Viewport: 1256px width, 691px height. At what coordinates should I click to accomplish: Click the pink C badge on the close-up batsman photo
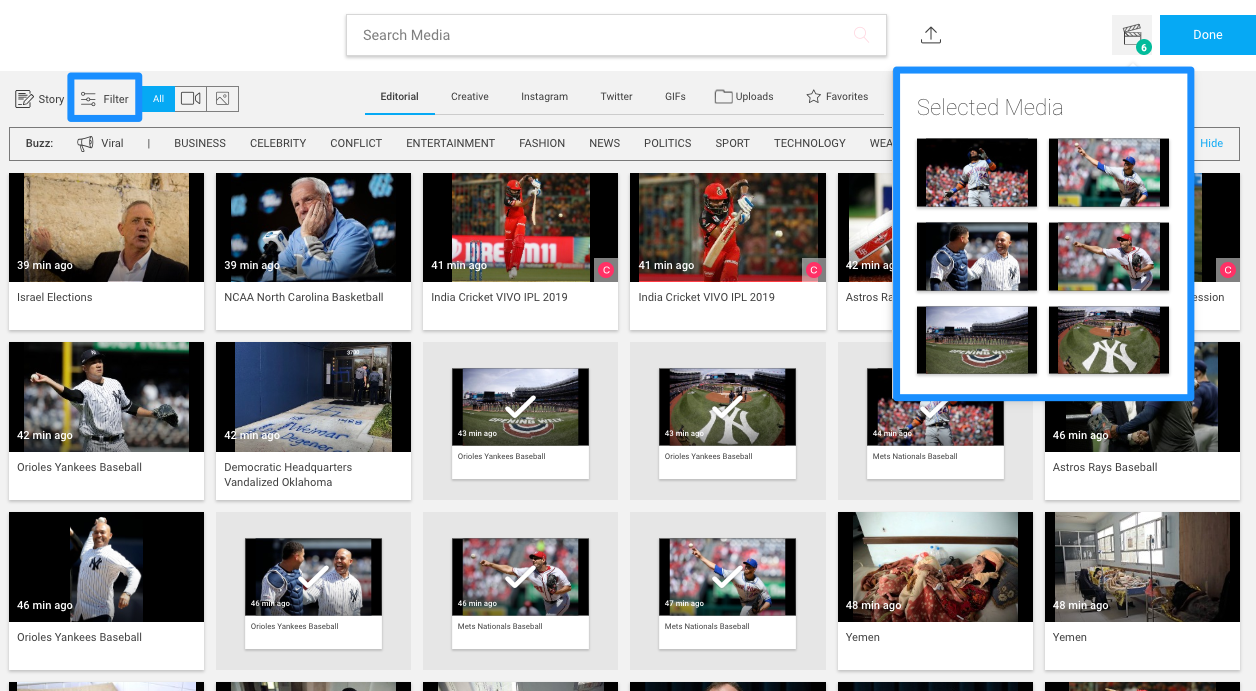(x=813, y=270)
